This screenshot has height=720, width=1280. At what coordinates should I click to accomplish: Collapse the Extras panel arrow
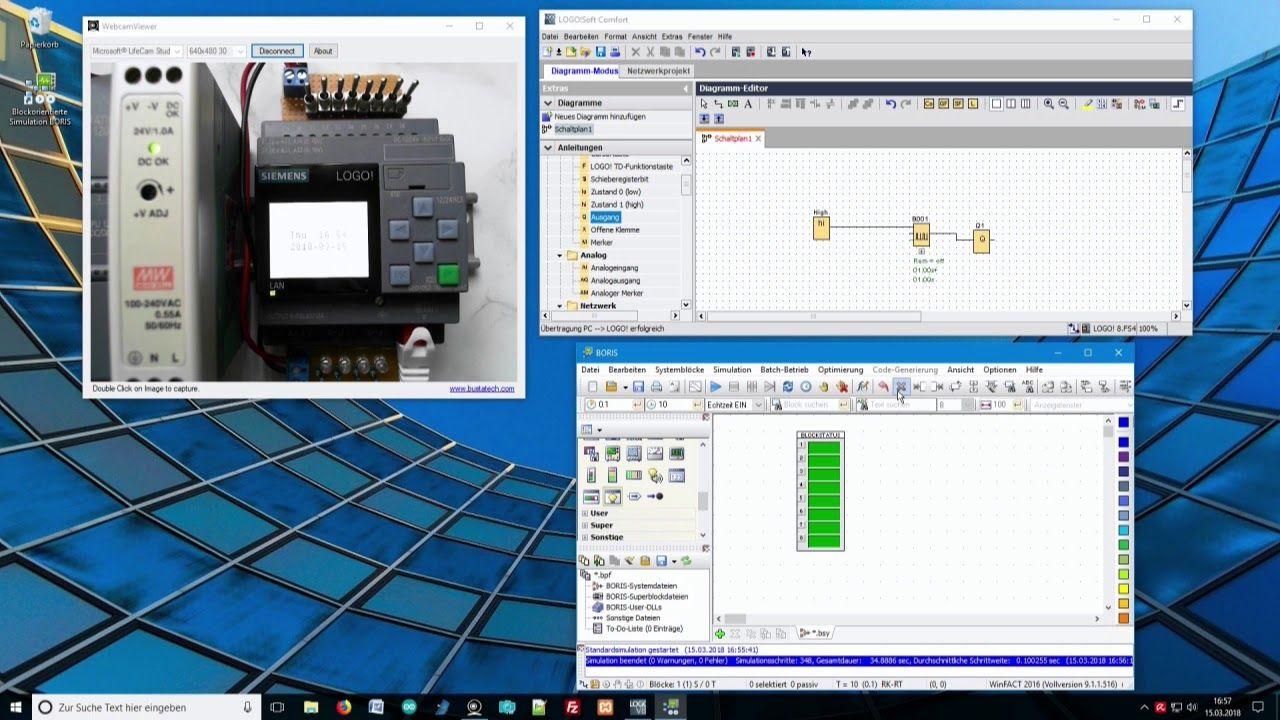tap(686, 89)
